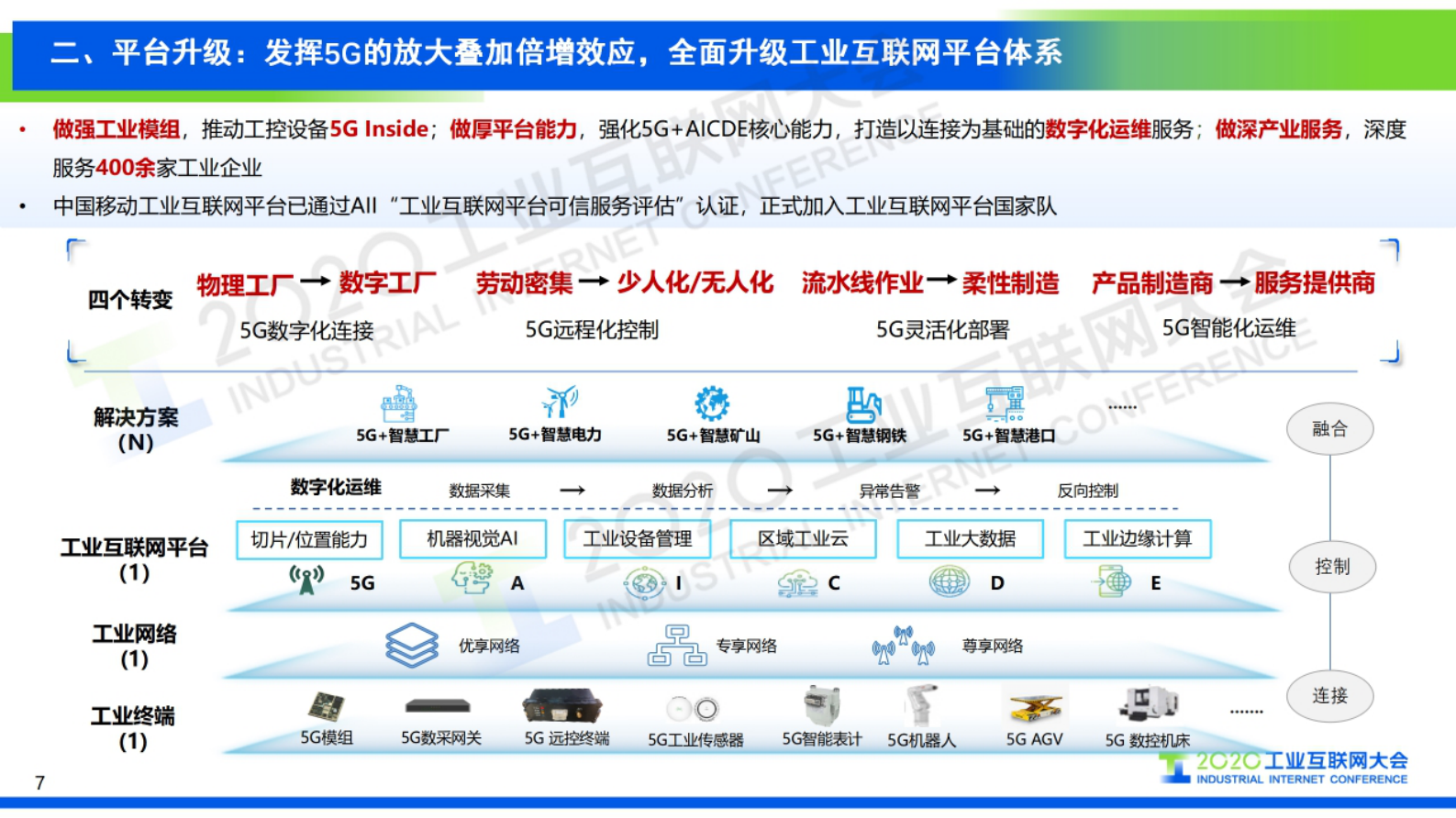Click the 5G 远控终端 device image
Image resolution: width=1456 pixels, height=818 pixels.
(561, 705)
